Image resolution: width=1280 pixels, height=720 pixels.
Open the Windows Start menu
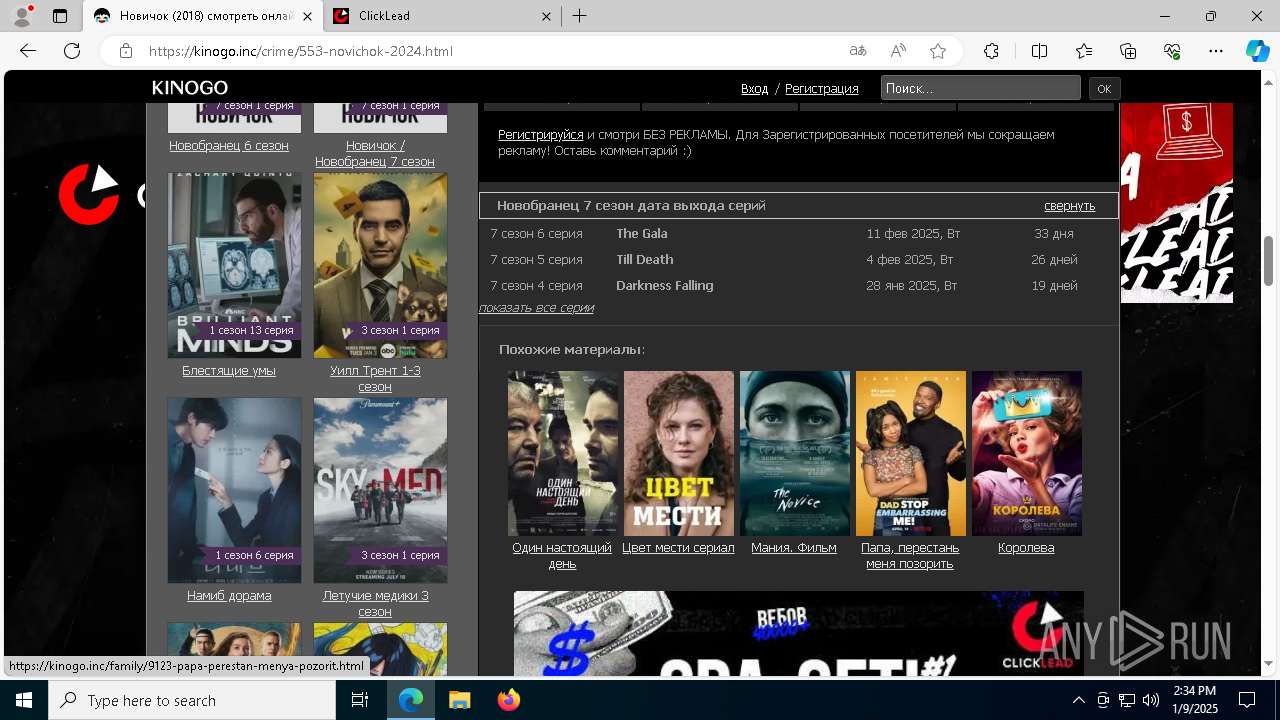(x=23, y=700)
